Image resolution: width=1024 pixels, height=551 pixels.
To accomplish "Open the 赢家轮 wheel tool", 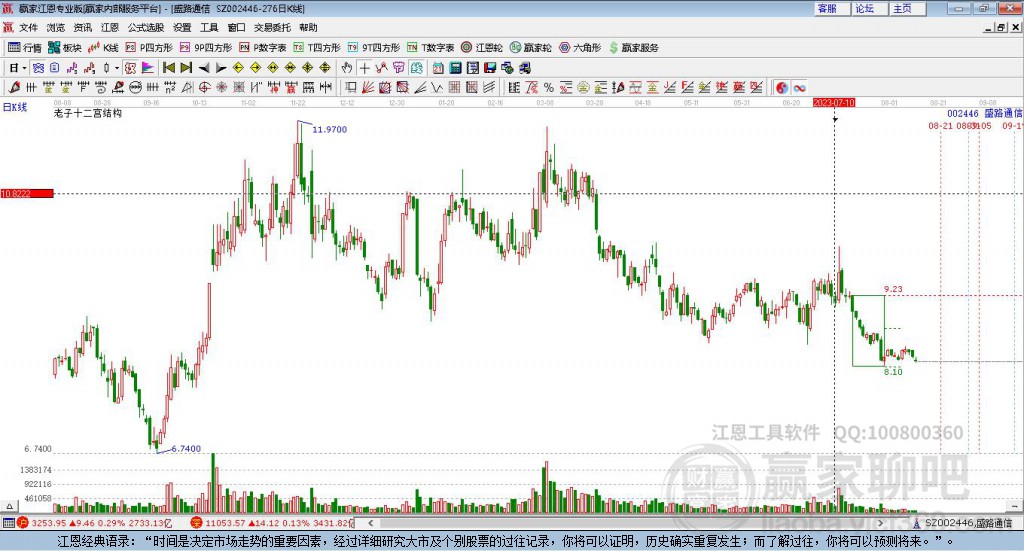I will pyautogui.click(x=530, y=48).
